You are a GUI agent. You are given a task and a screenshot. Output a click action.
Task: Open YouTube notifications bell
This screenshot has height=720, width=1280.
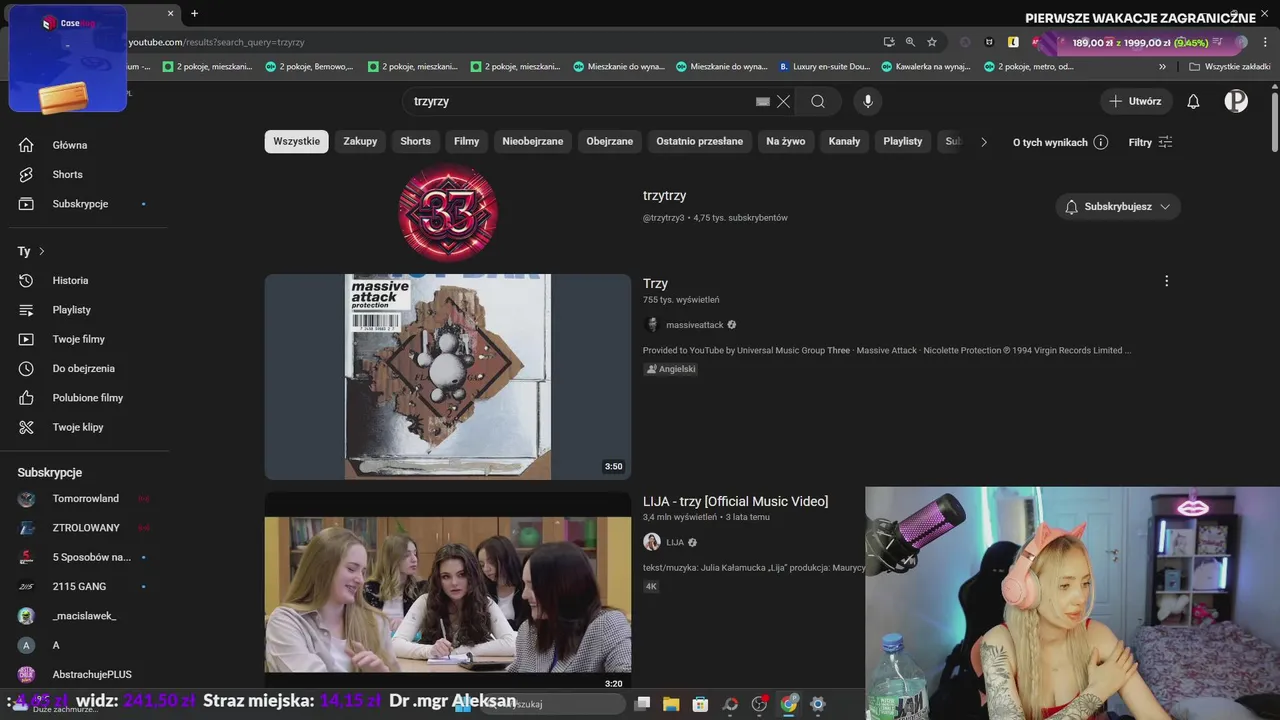[x=1193, y=101]
